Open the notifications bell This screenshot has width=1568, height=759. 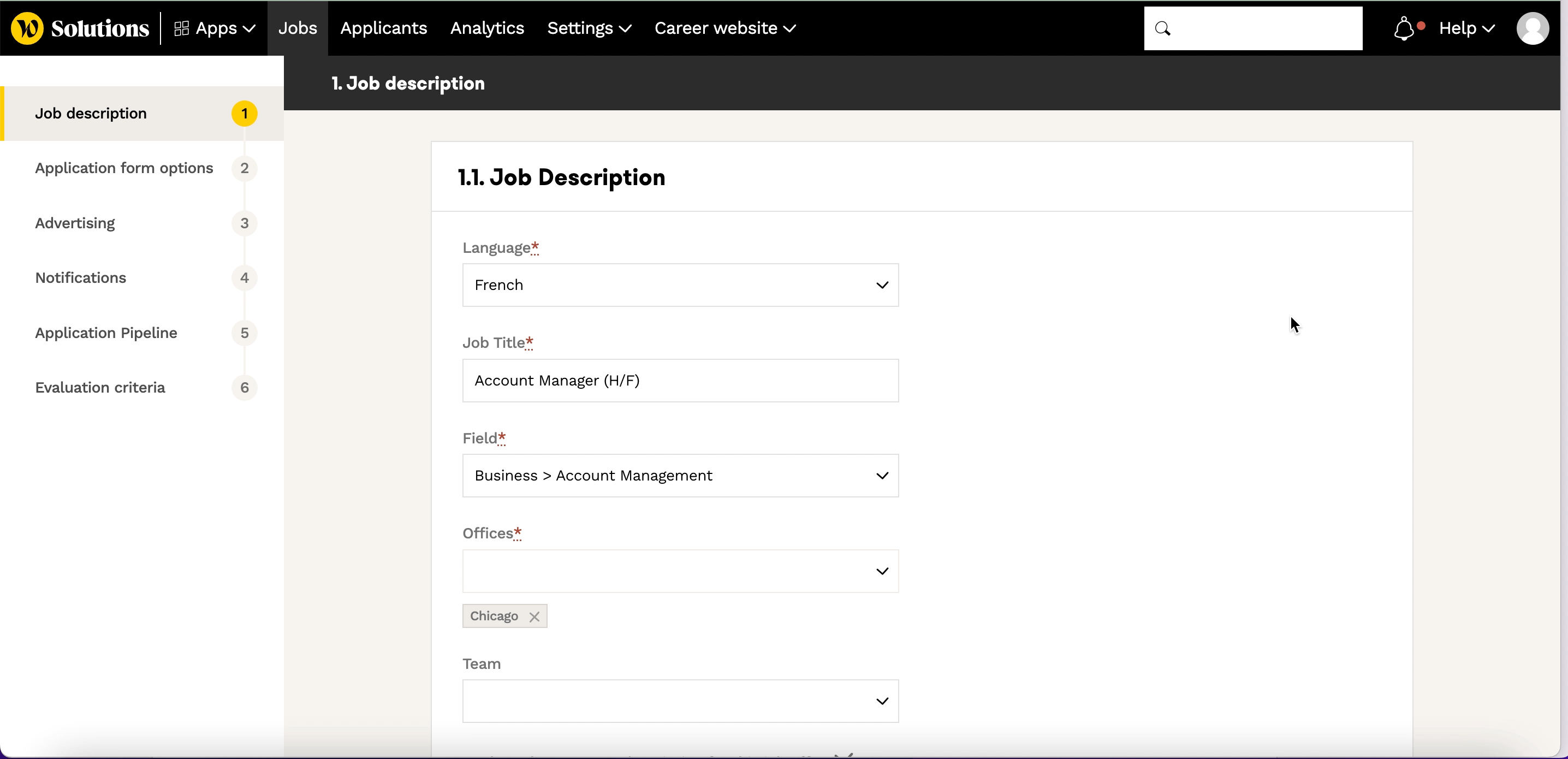(x=1405, y=28)
